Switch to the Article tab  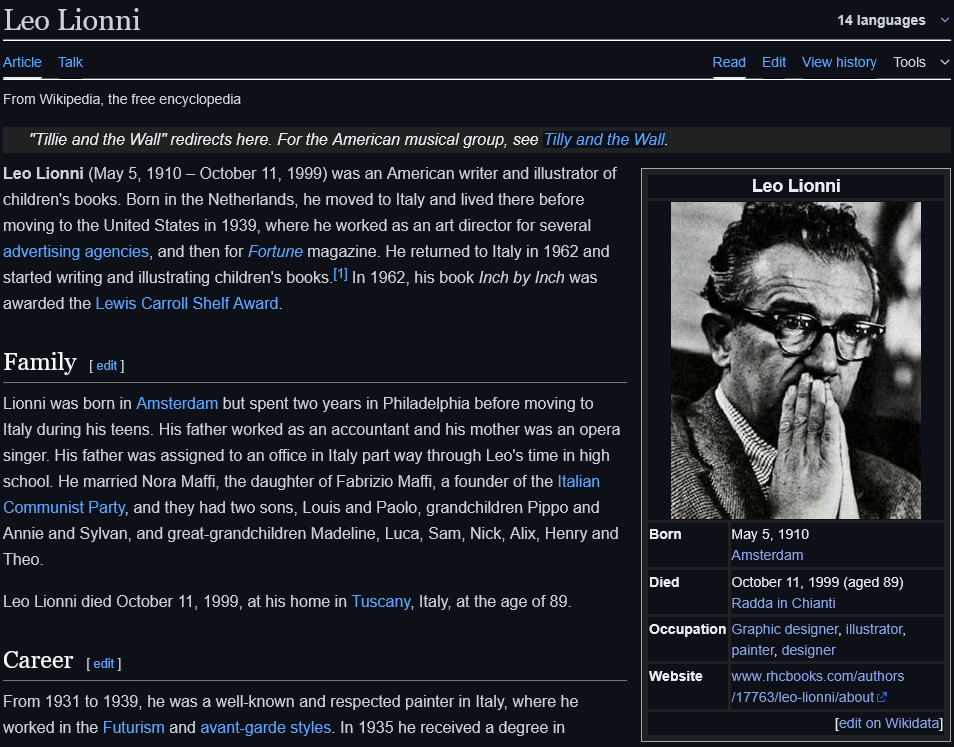click(23, 62)
